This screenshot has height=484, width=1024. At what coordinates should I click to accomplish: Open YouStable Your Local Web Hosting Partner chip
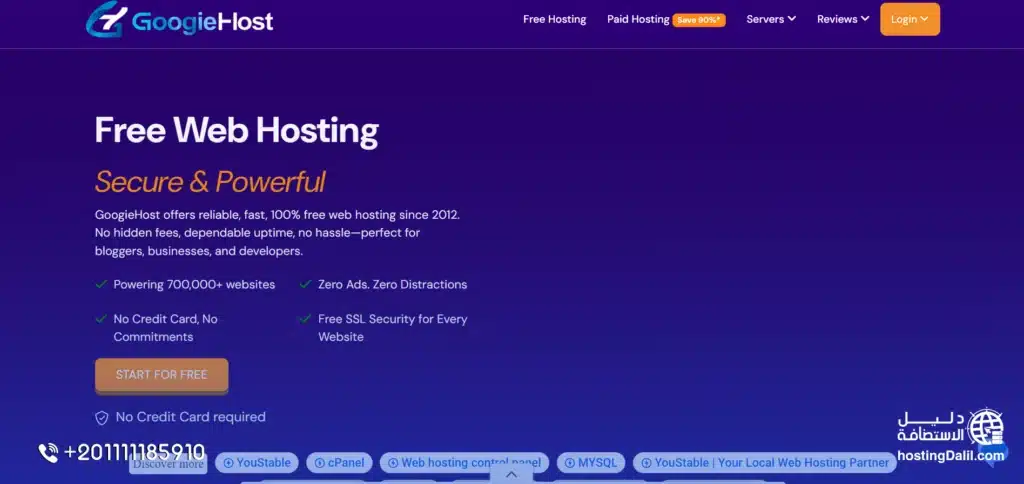[x=765, y=462]
